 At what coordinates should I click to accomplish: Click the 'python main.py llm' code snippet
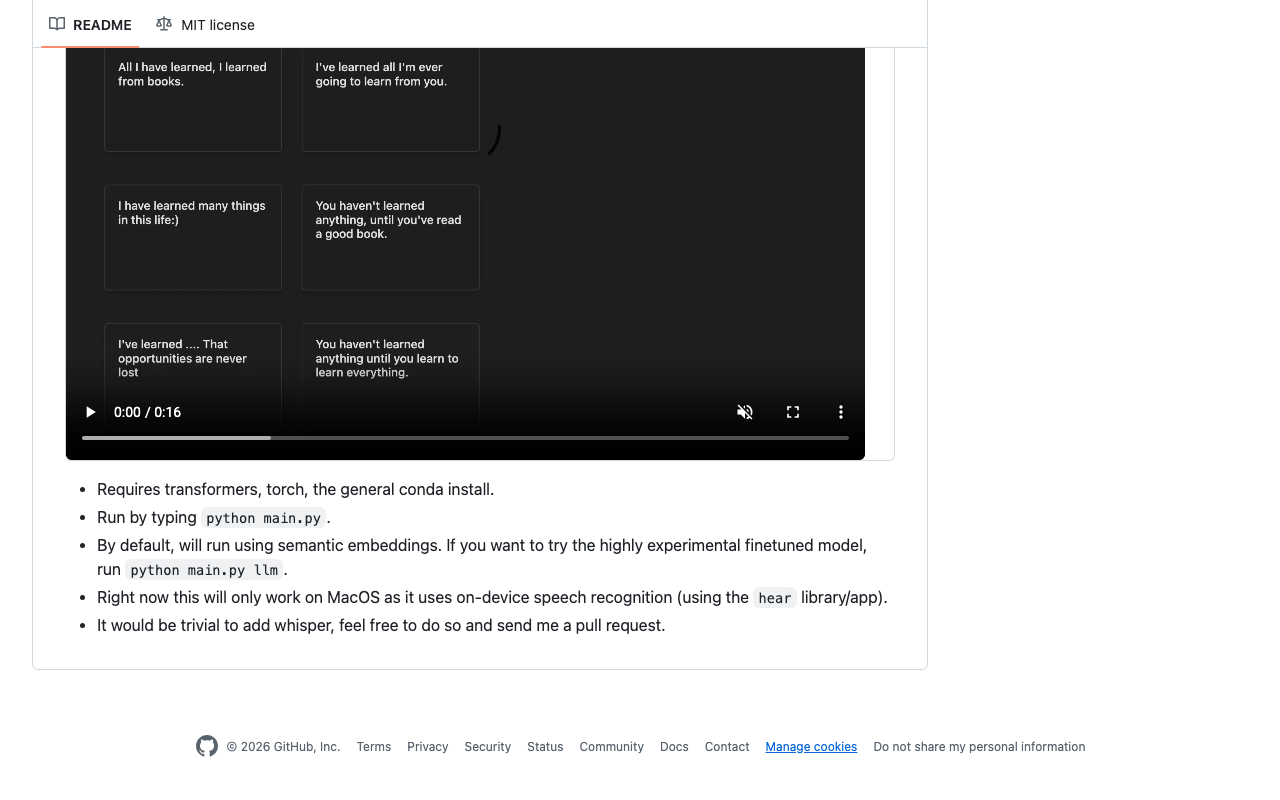(x=204, y=570)
